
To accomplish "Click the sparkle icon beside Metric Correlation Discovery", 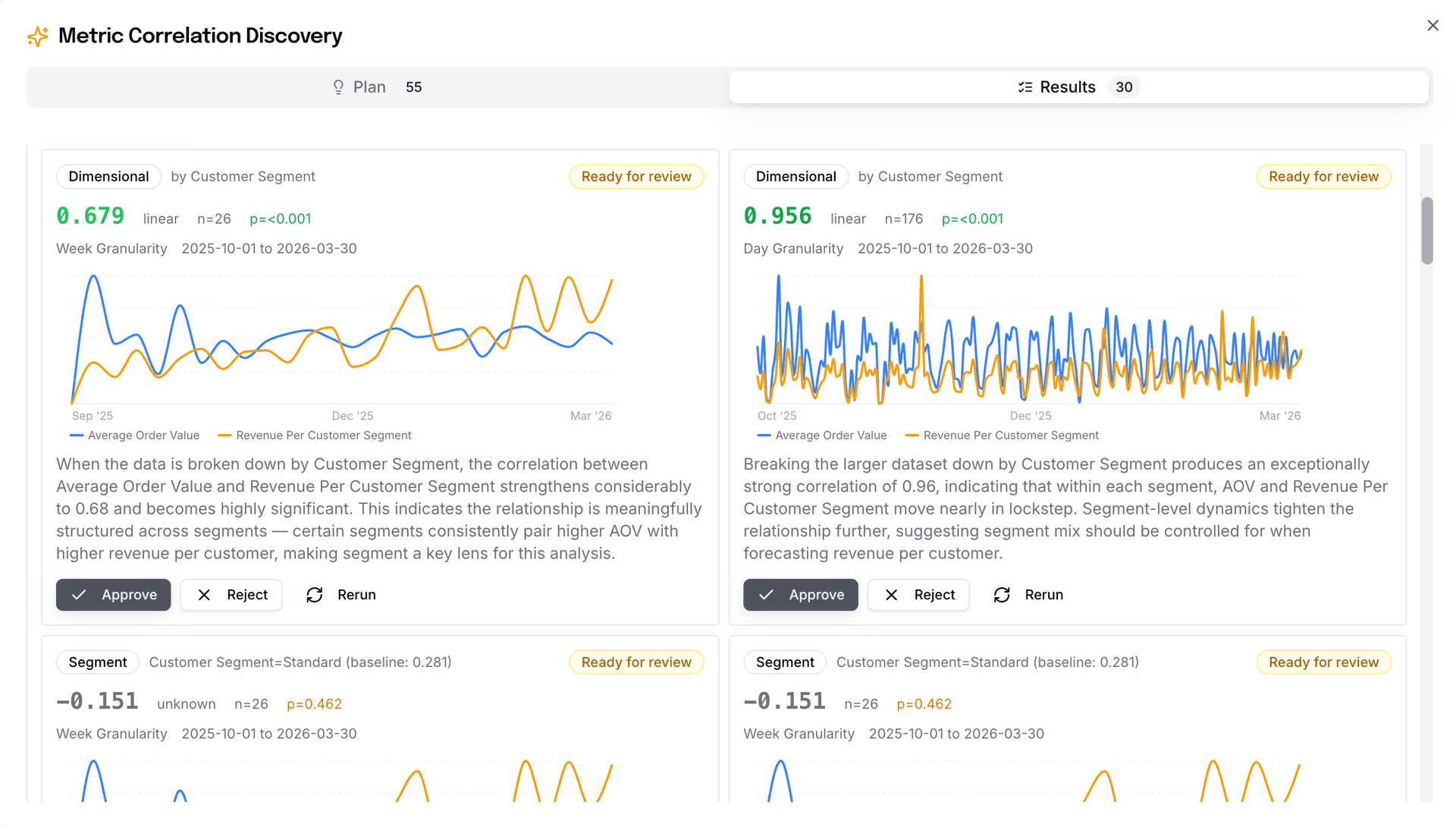I will click(37, 36).
